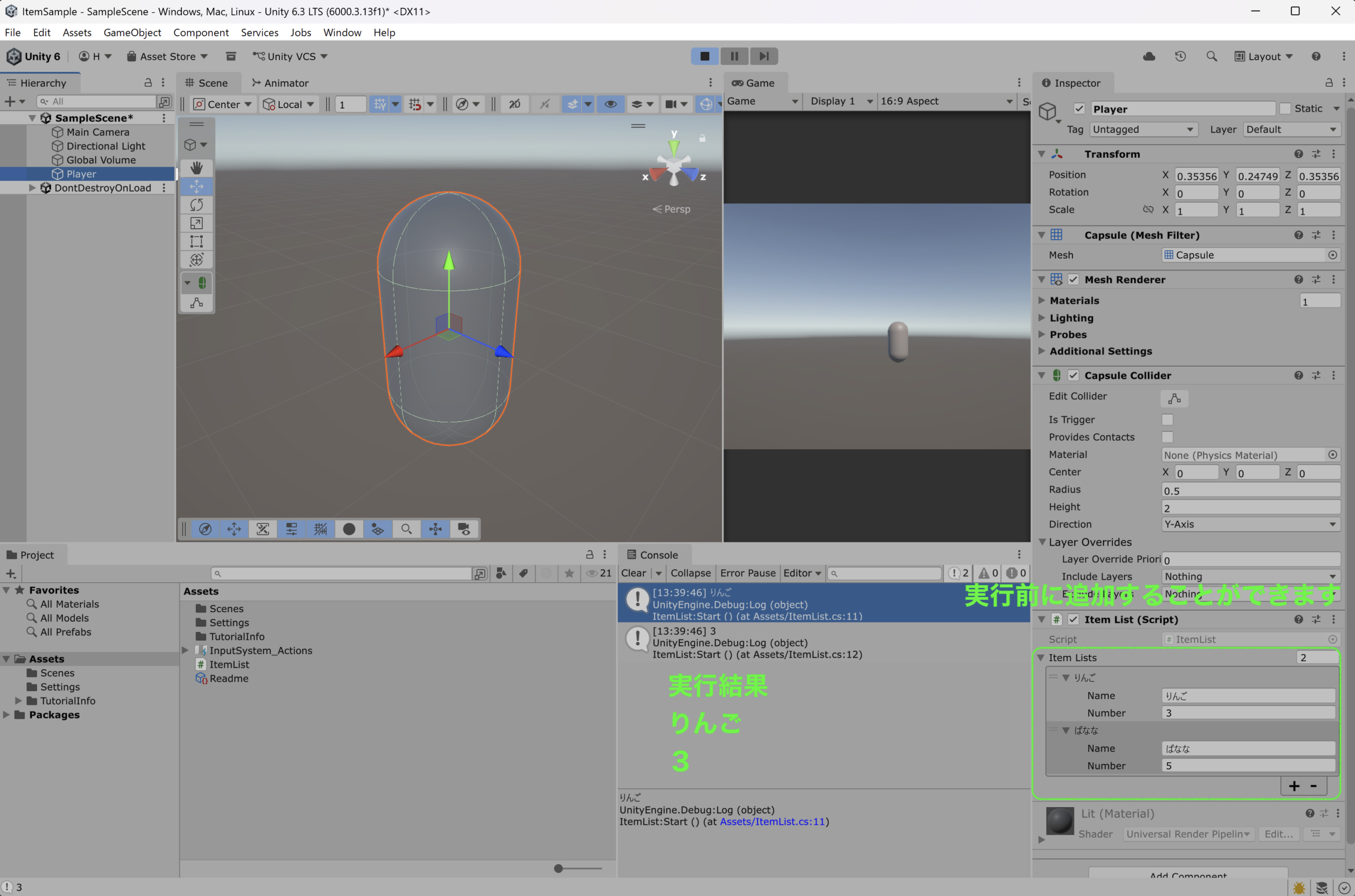Toggle the Static checkbox for Player
The image size is (1355, 896).
1285,108
